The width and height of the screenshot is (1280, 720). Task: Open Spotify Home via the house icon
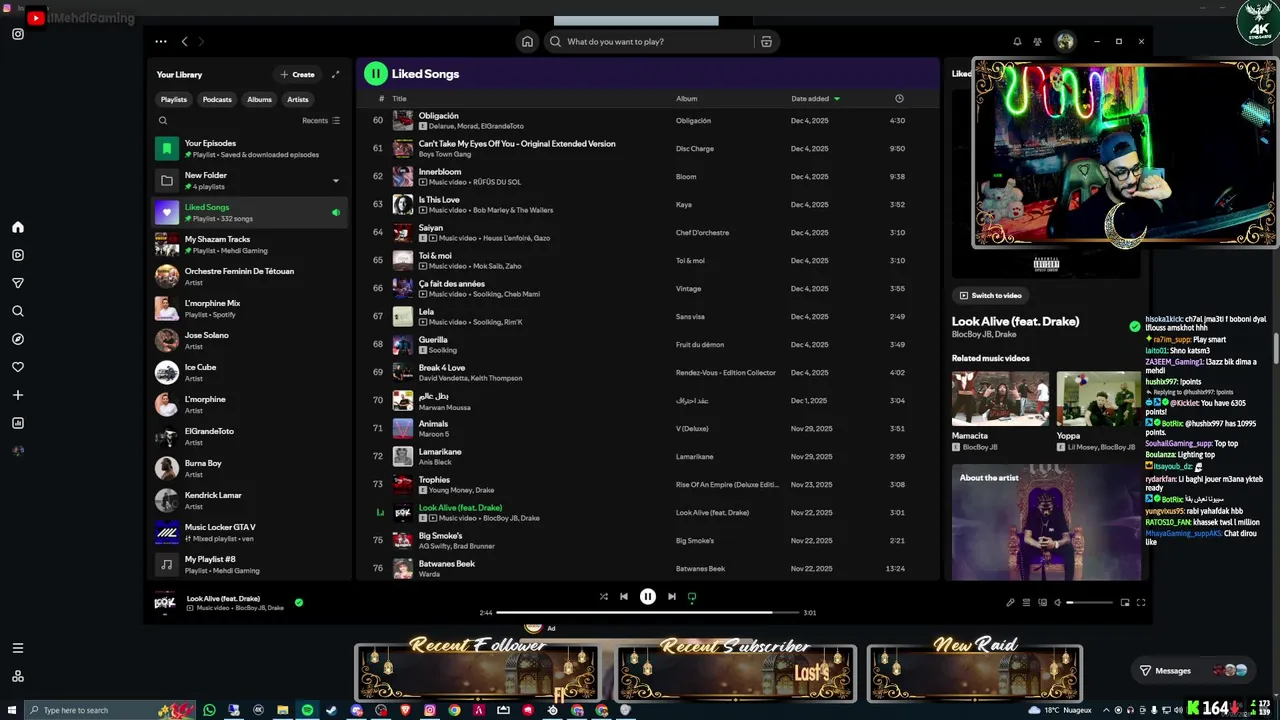point(527,42)
